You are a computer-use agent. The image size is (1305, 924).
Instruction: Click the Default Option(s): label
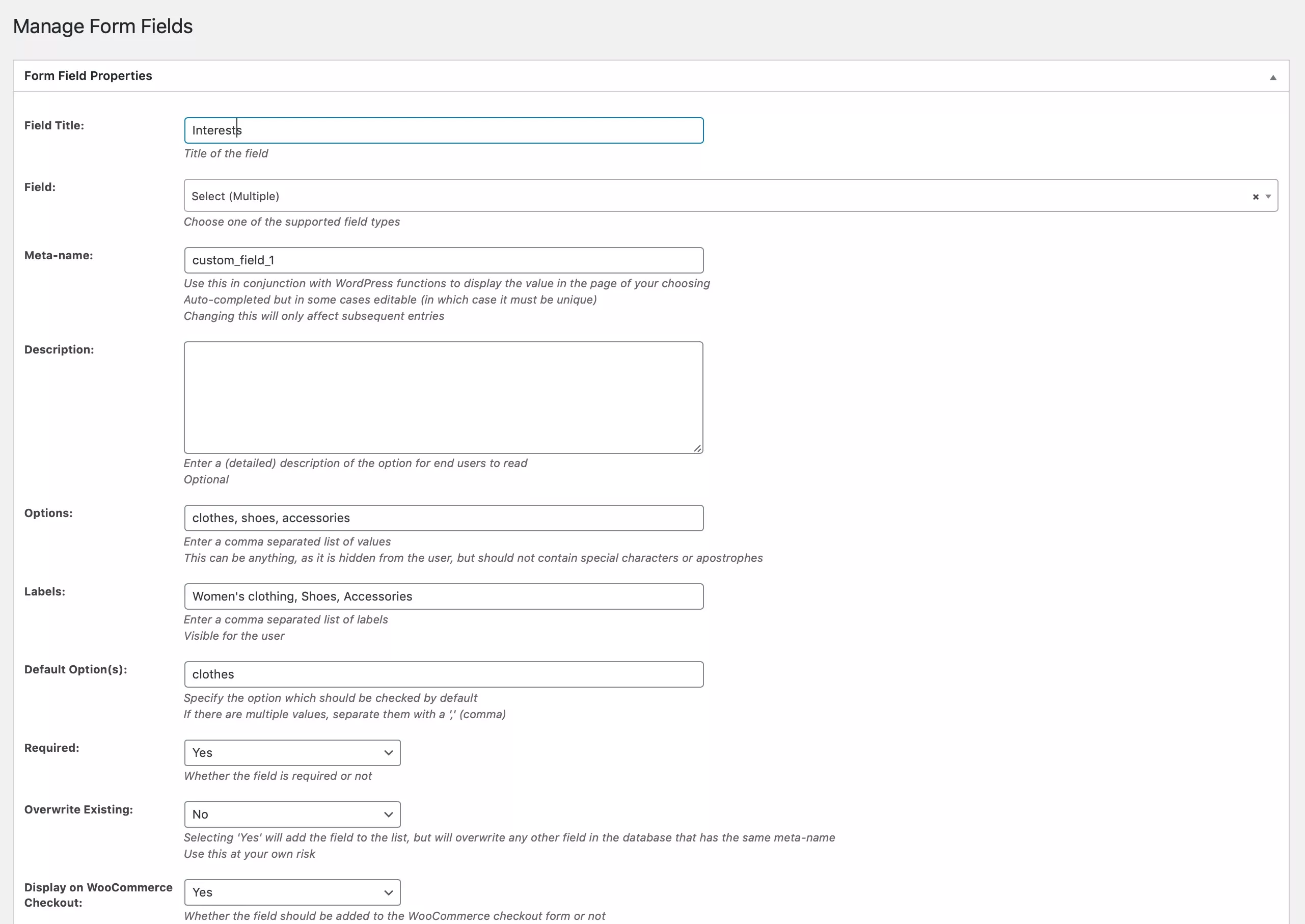pos(76,669)
